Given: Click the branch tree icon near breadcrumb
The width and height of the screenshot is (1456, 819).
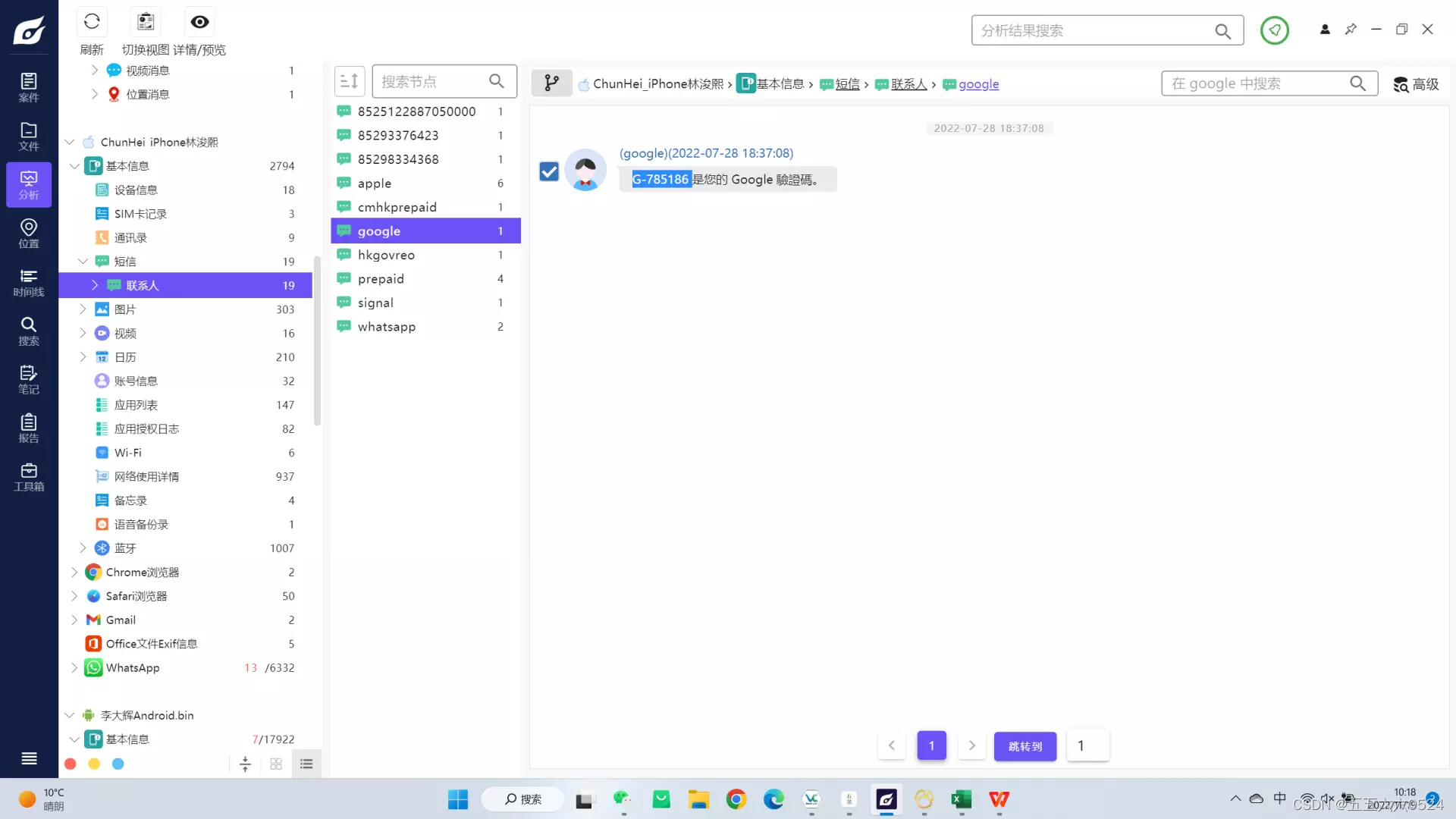Looking at the screenshot, I should coord(551,83).
